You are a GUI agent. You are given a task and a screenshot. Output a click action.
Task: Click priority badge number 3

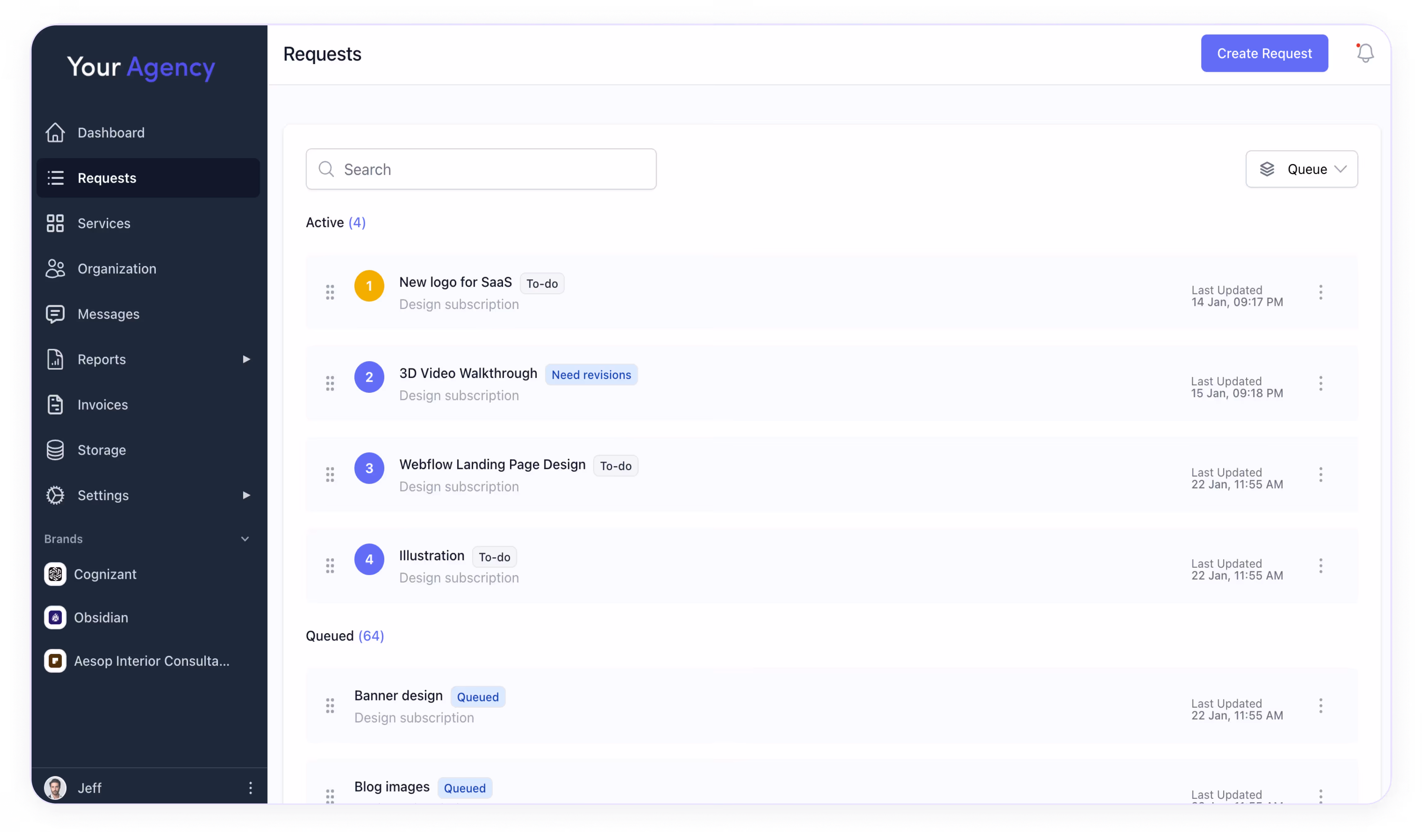pyautogui.click(x=369, y=468)
